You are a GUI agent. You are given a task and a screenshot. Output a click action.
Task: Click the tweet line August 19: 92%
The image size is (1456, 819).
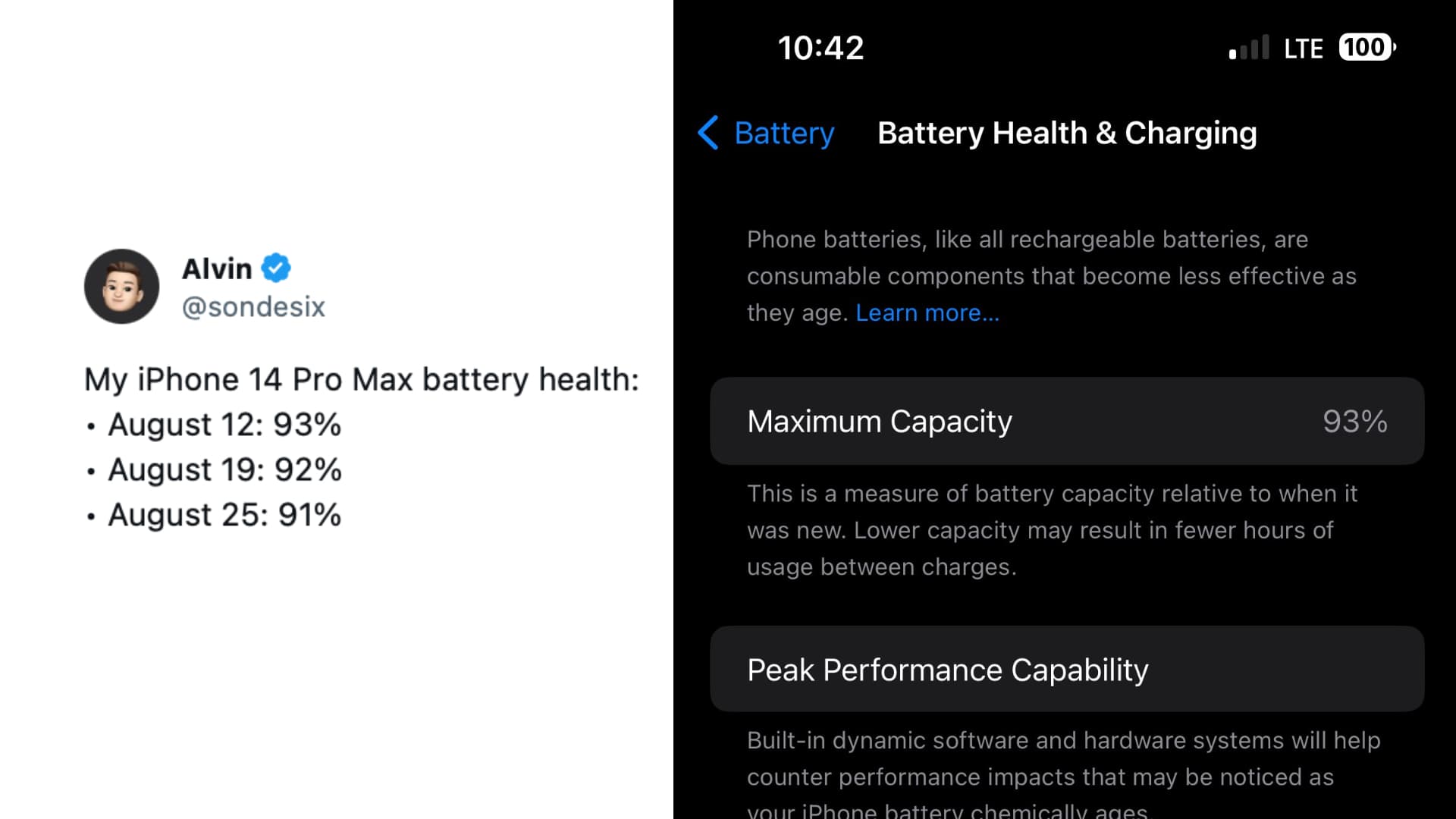[224, 469]
